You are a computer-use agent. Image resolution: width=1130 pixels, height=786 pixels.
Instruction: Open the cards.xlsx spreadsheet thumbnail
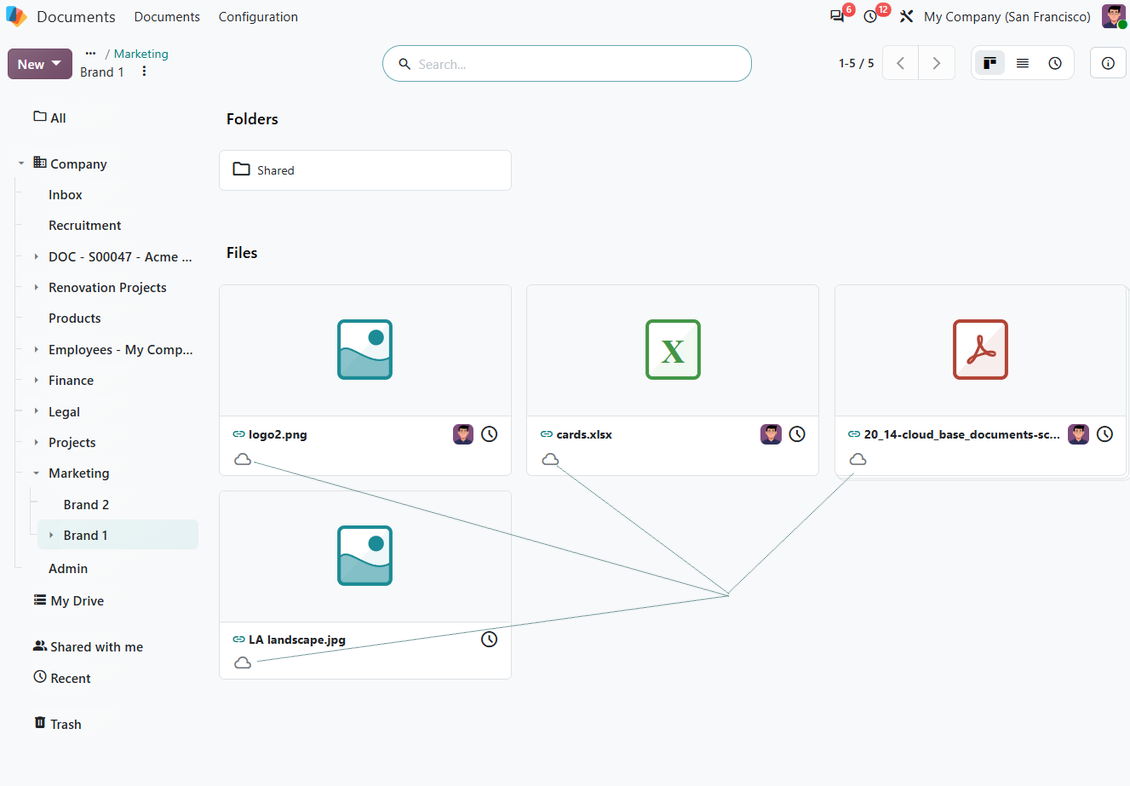pos(673,349)
